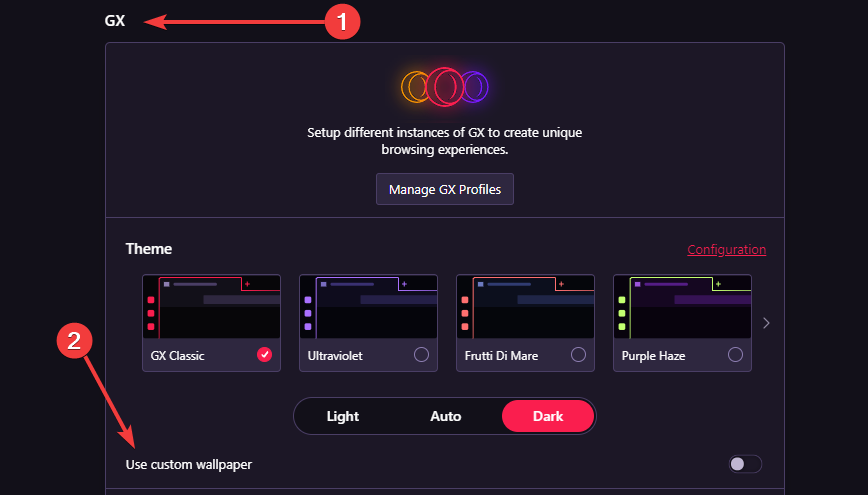Click the Purple Haze preview thumbnail
The width and height of the screenshot is (868, 495).
(682, 307)
